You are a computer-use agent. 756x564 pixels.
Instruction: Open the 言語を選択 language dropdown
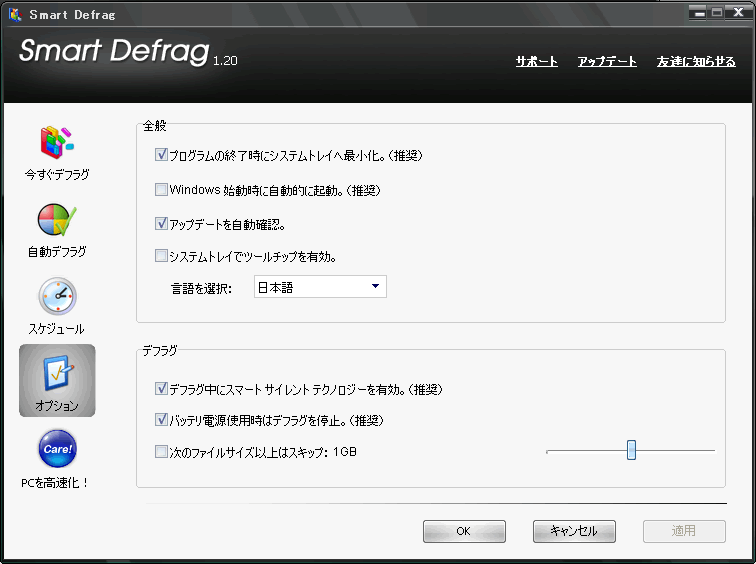(320, 287)
